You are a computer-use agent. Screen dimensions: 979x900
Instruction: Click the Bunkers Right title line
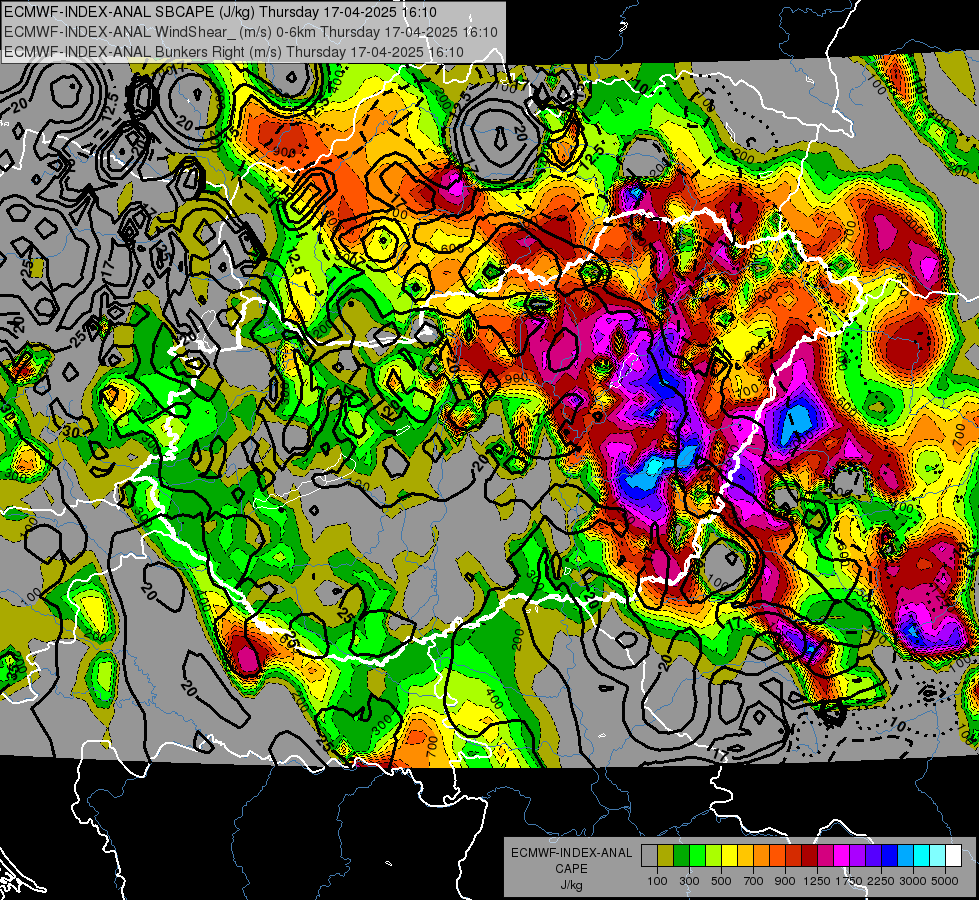pos(234,52)
